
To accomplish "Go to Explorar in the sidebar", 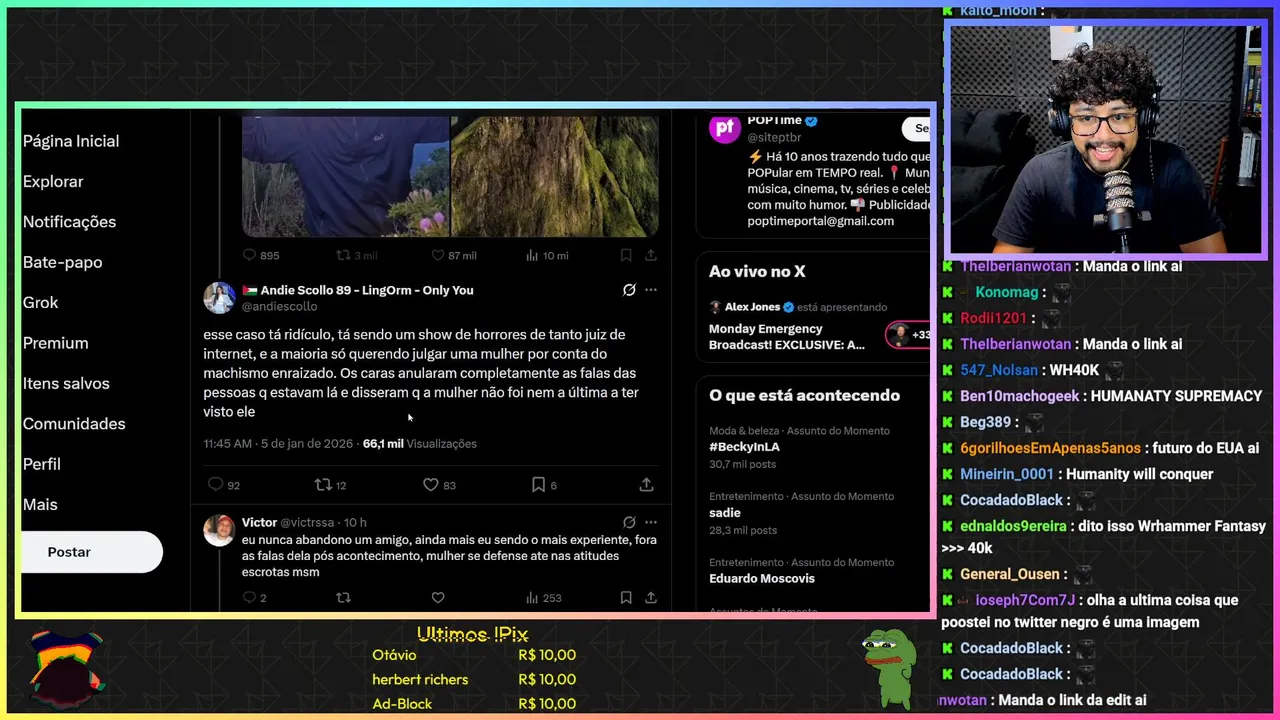I will pyautogui.click(x=53, y=181).
